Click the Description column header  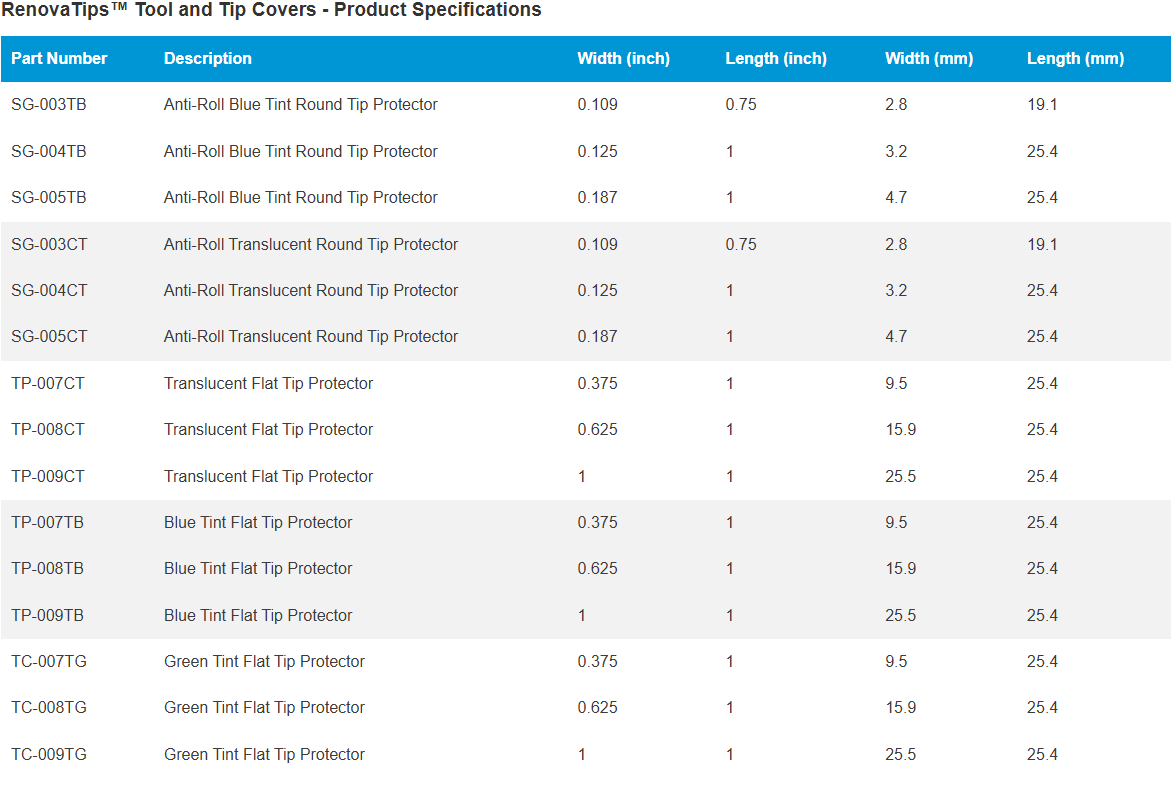[208, 59]
